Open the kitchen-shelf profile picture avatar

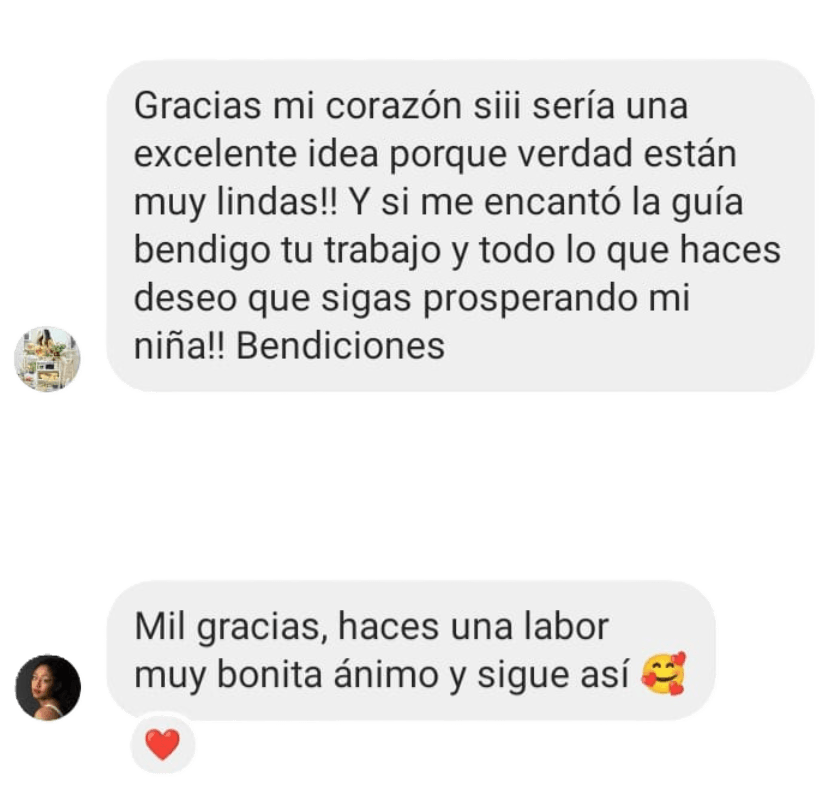pyautogui.click(x=48, y=359)
